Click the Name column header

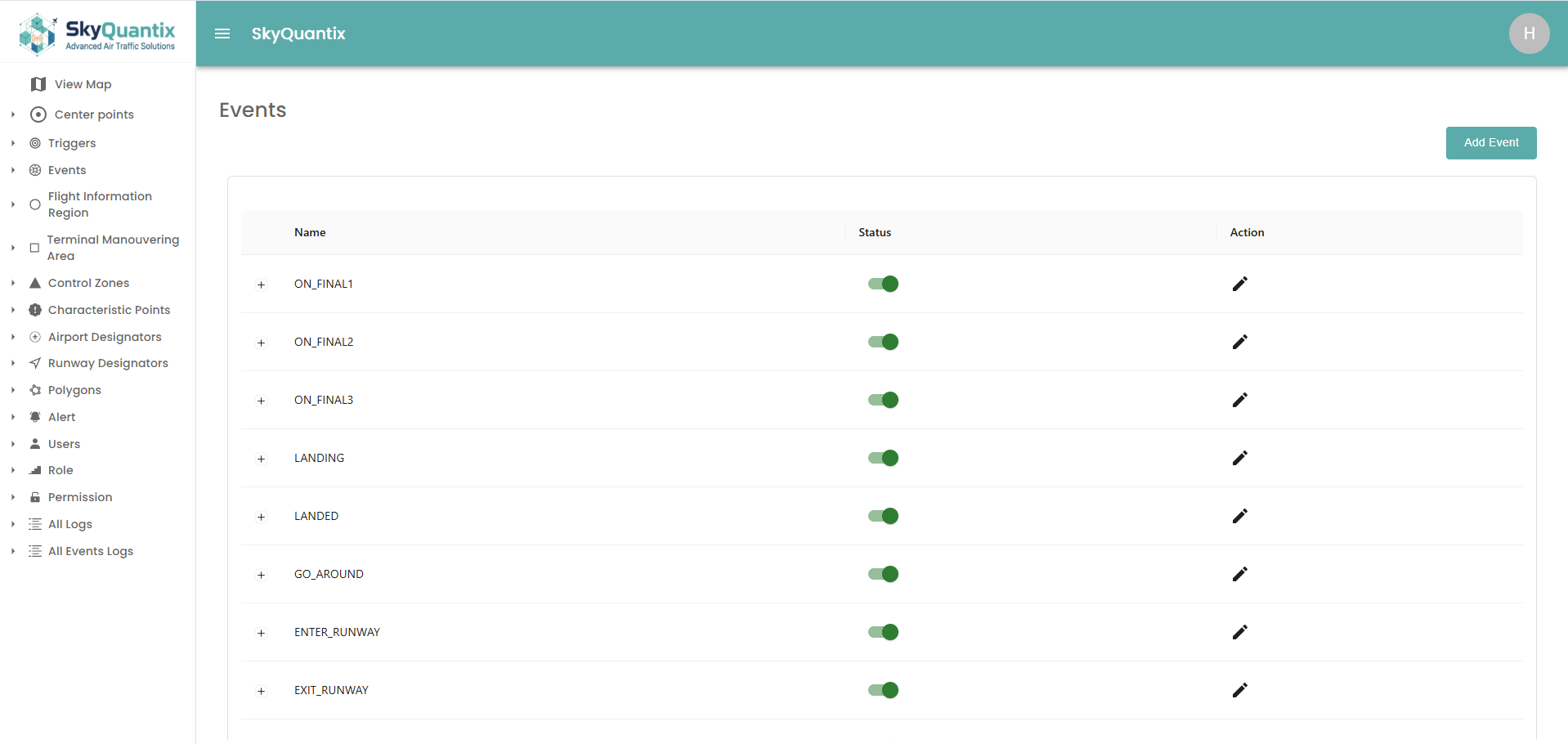310,232
